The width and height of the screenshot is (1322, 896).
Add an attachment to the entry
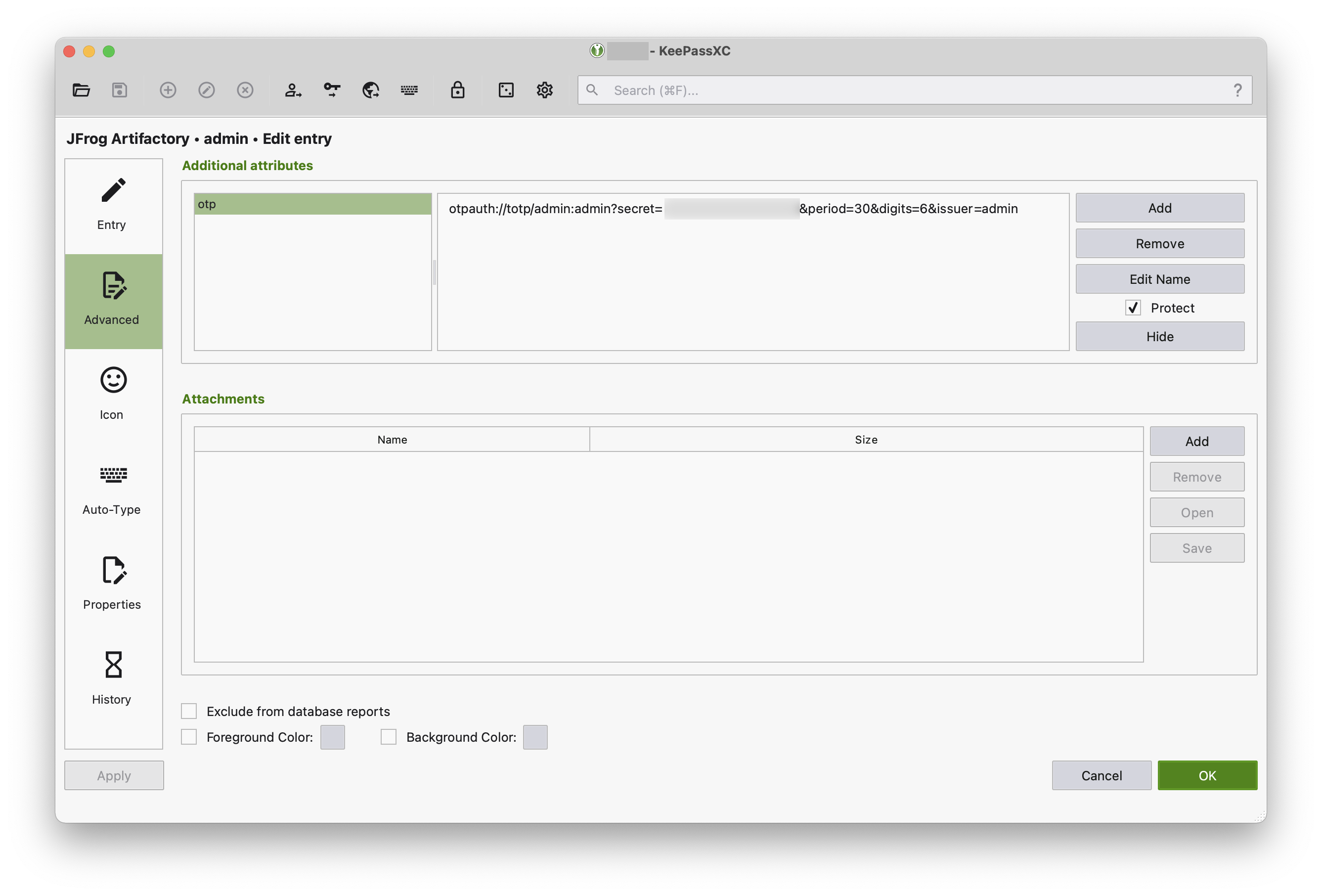pos(1197,441)
